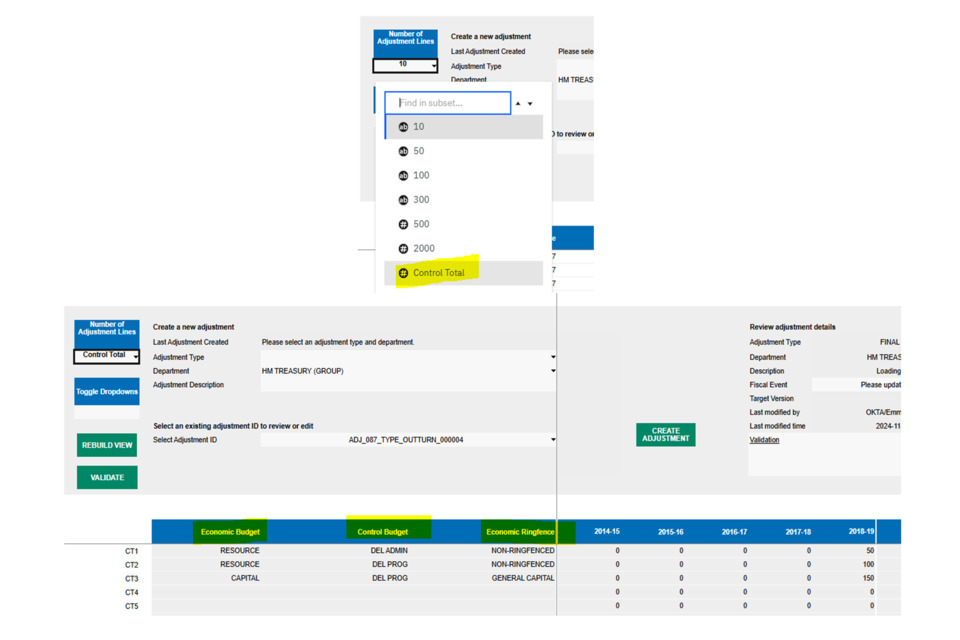Click the up arrow beside the search box
The image size is (960, 640).
pyautogui.click(x=518, y=104)
